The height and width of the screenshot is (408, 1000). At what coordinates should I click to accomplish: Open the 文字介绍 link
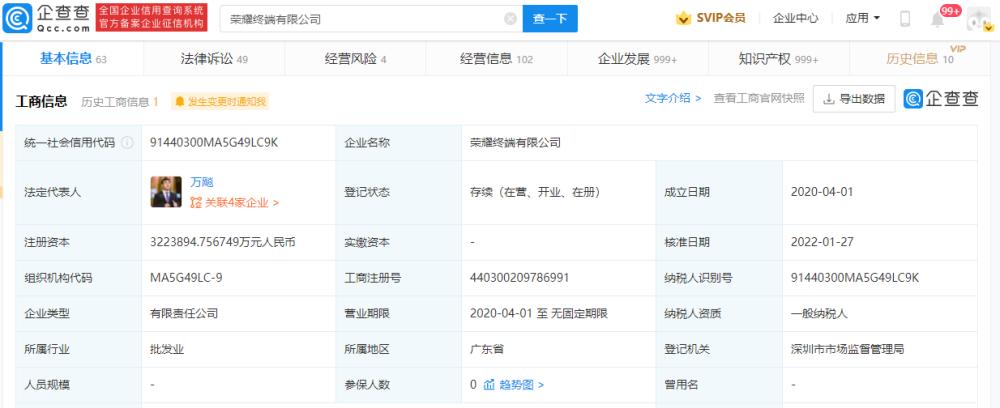click(x=673, y=98)
